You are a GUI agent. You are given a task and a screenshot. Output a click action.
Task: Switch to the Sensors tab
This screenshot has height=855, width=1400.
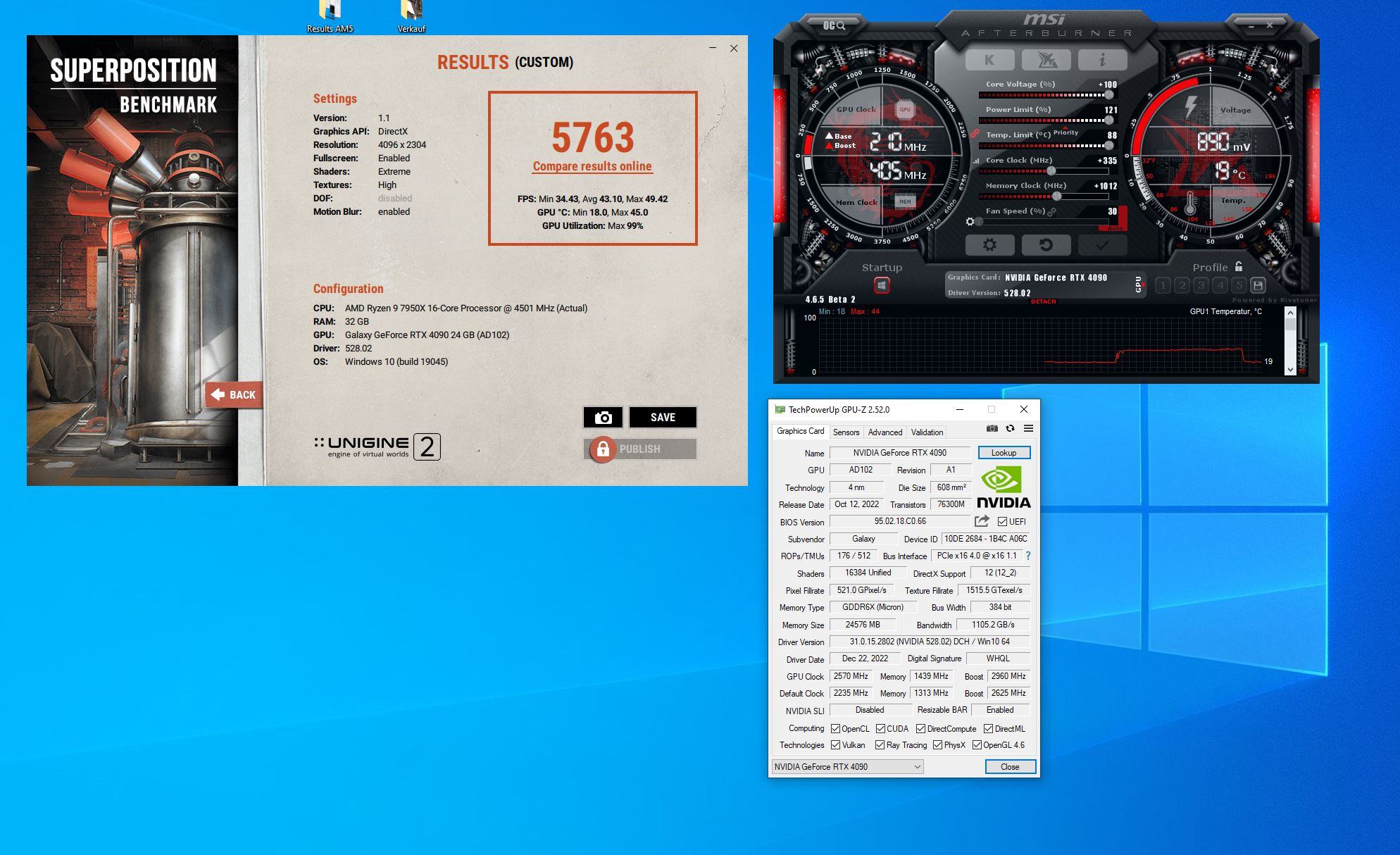[x=846, y=432]
